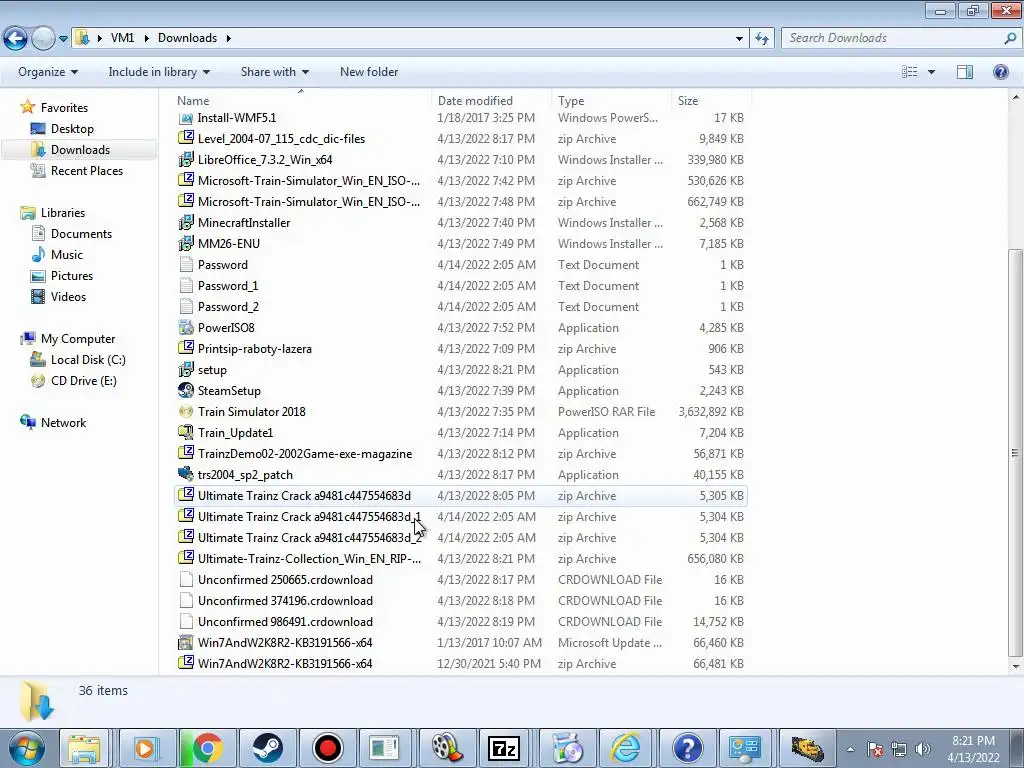
Task: Open address bar history dropdown arrow
Action: (x=739, y=39)
